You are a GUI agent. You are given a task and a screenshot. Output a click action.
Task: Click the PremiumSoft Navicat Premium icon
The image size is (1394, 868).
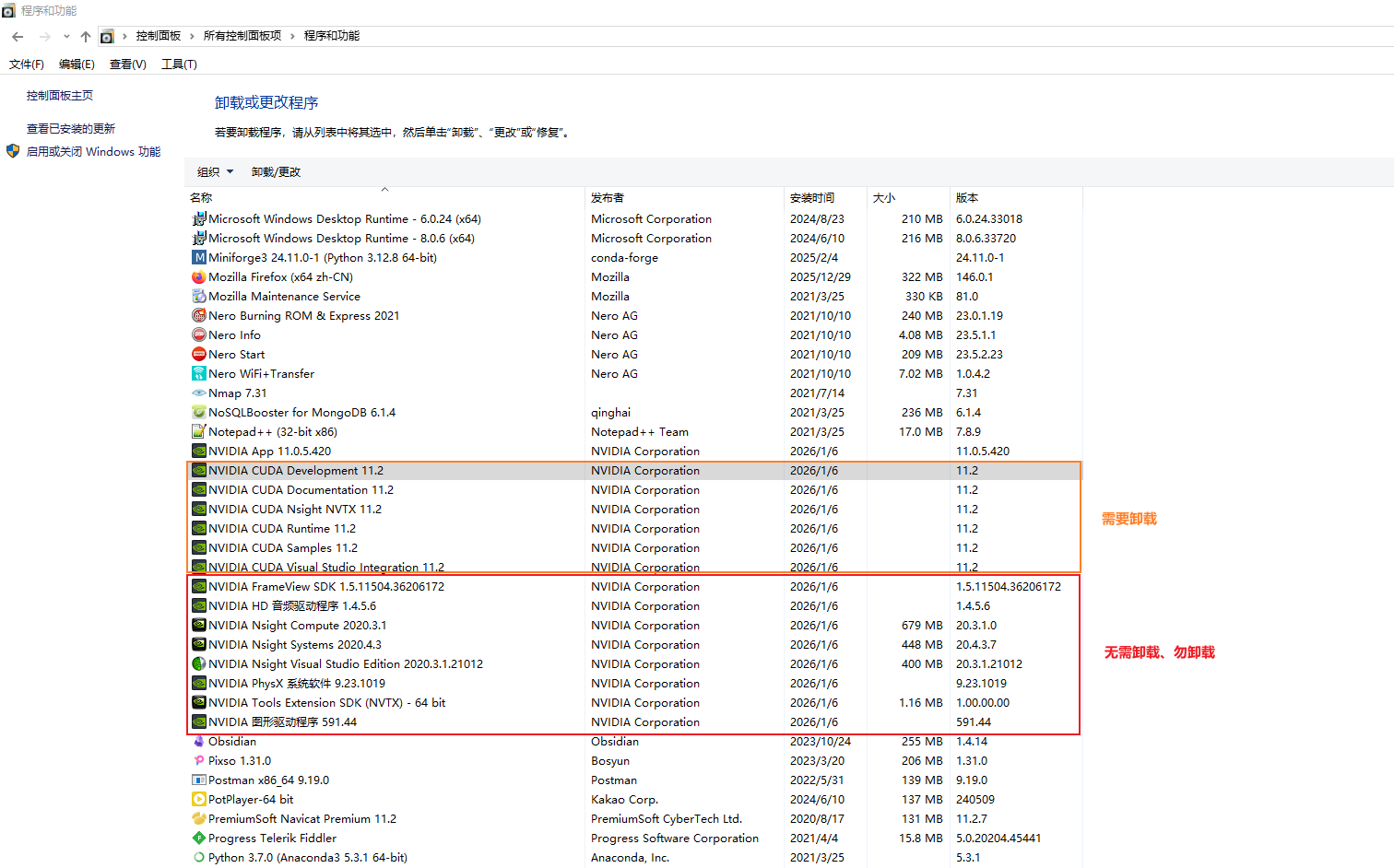198,819
